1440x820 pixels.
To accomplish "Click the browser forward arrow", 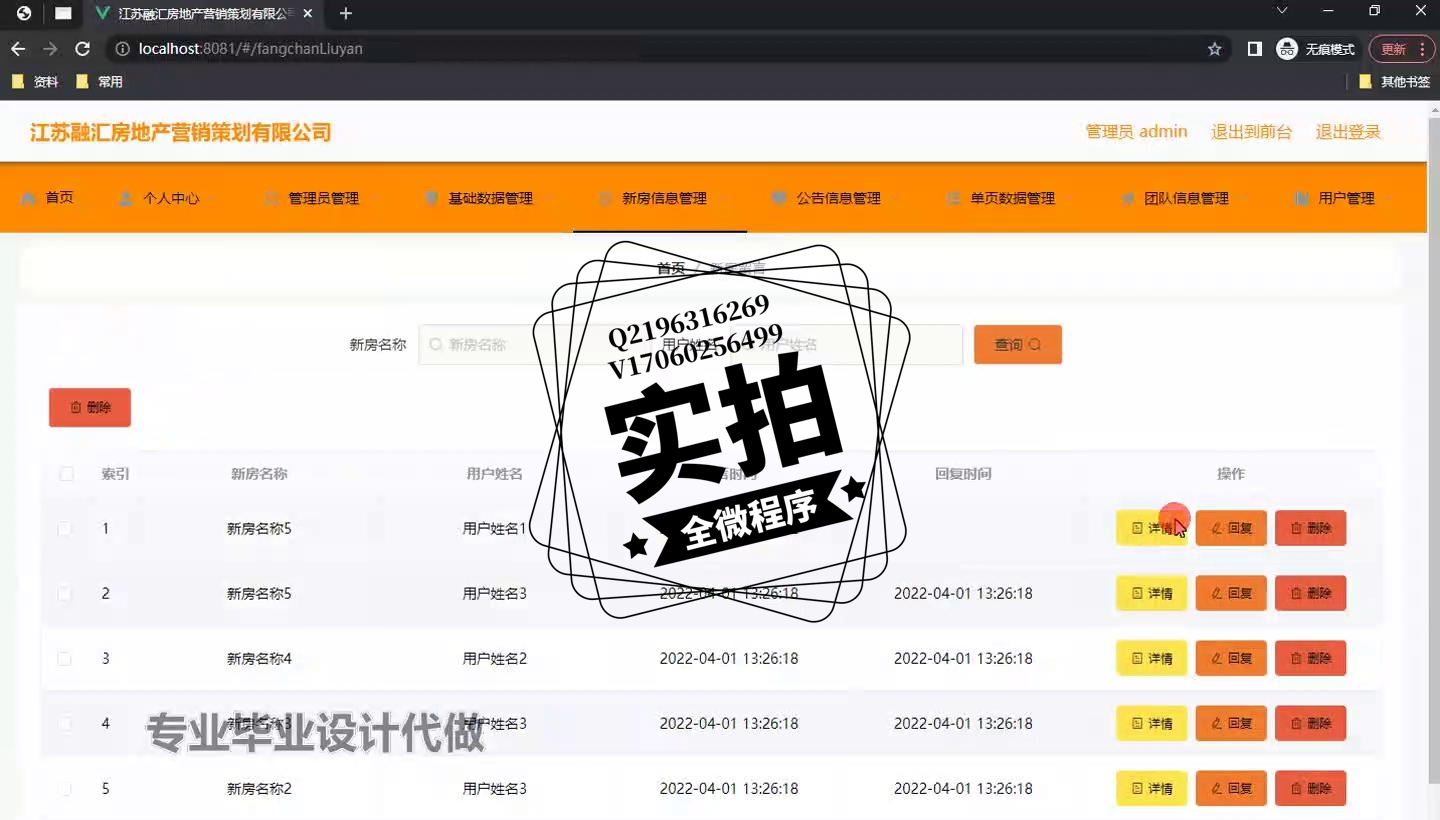I will click(50, 49).
